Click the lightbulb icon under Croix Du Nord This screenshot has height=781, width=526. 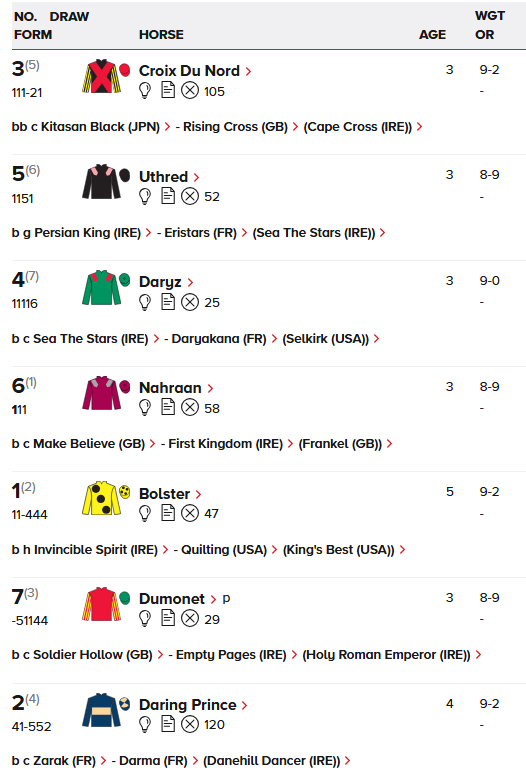pyautogui.click(x=144, y=91)
